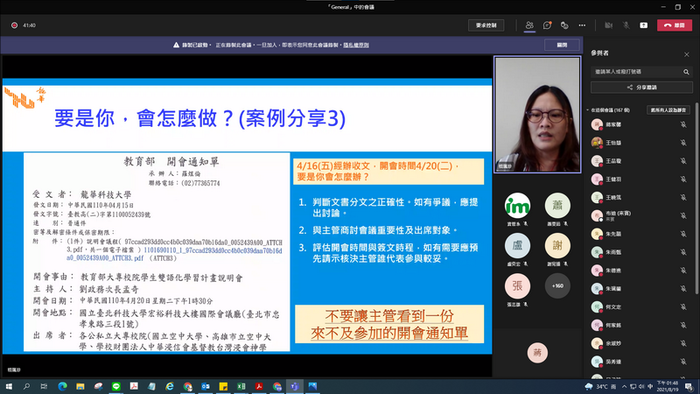Toggle mic icon for first participant in list
This screenshot has width=700, height=394.
point(683,124)
